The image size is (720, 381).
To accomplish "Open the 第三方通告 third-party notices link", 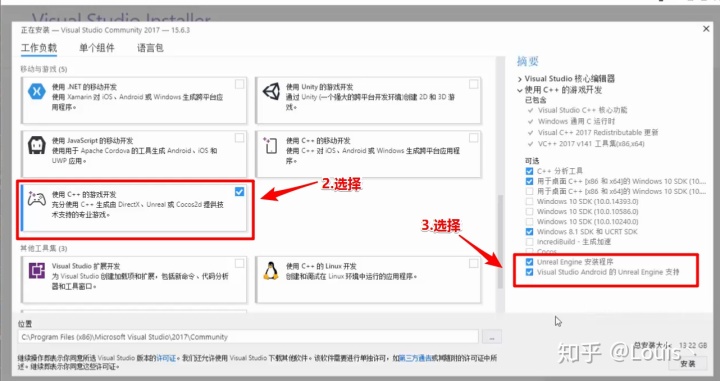I will [416, 358].
